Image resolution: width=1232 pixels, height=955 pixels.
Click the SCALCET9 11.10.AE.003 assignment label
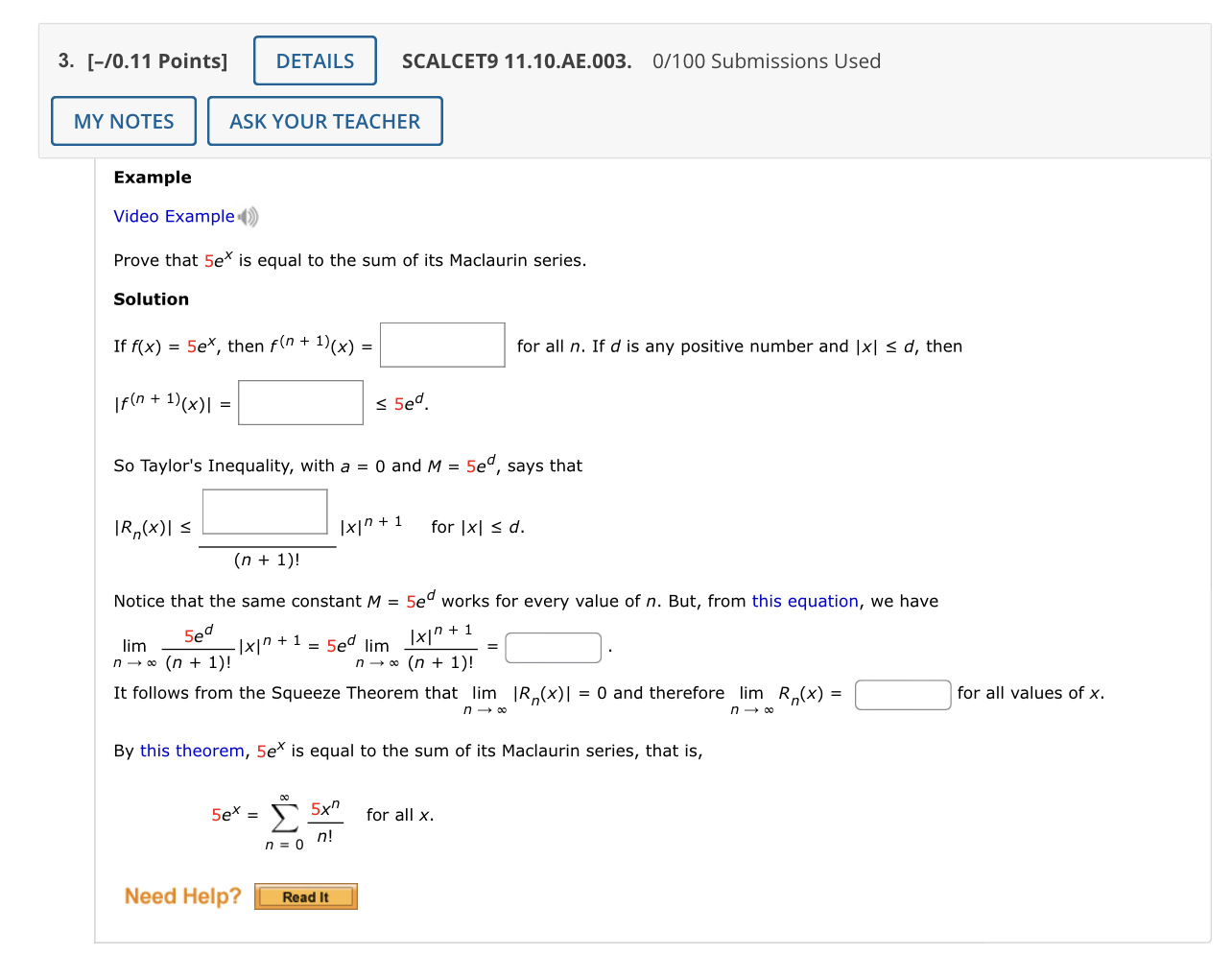click(516, 60)
